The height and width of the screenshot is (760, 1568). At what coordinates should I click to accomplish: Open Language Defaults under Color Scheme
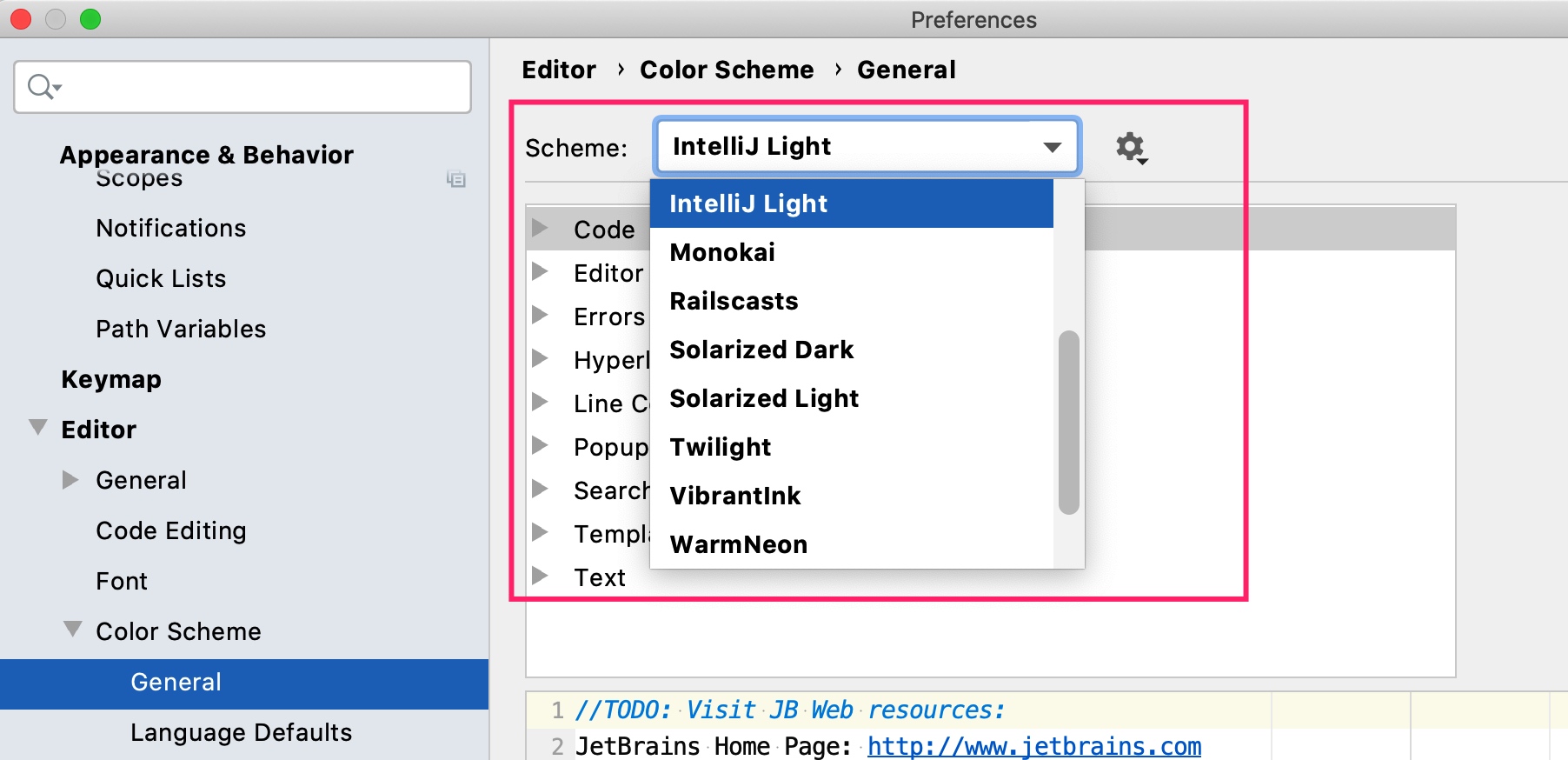pos(242,732)
